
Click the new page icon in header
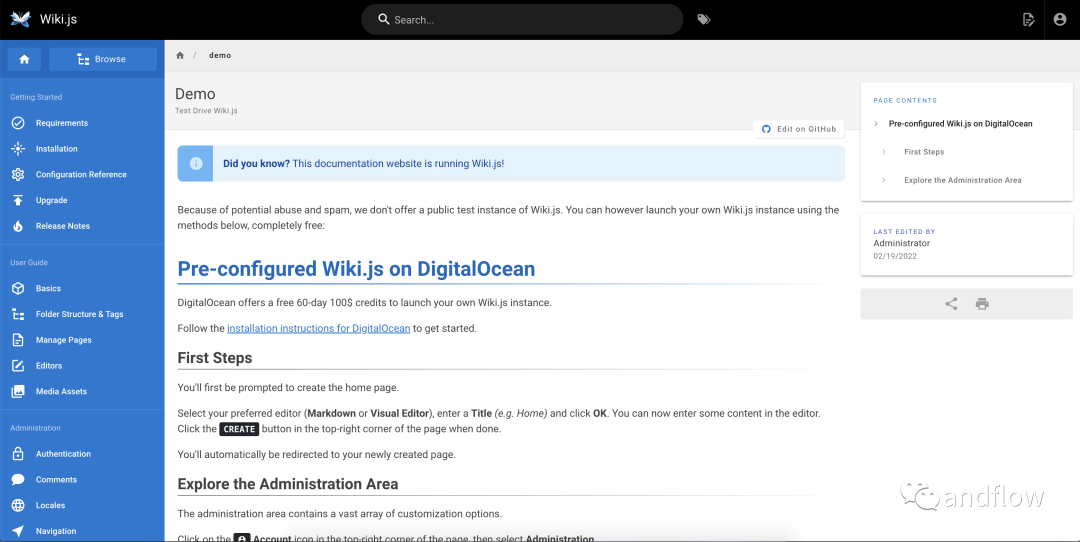coord(1028,19)
